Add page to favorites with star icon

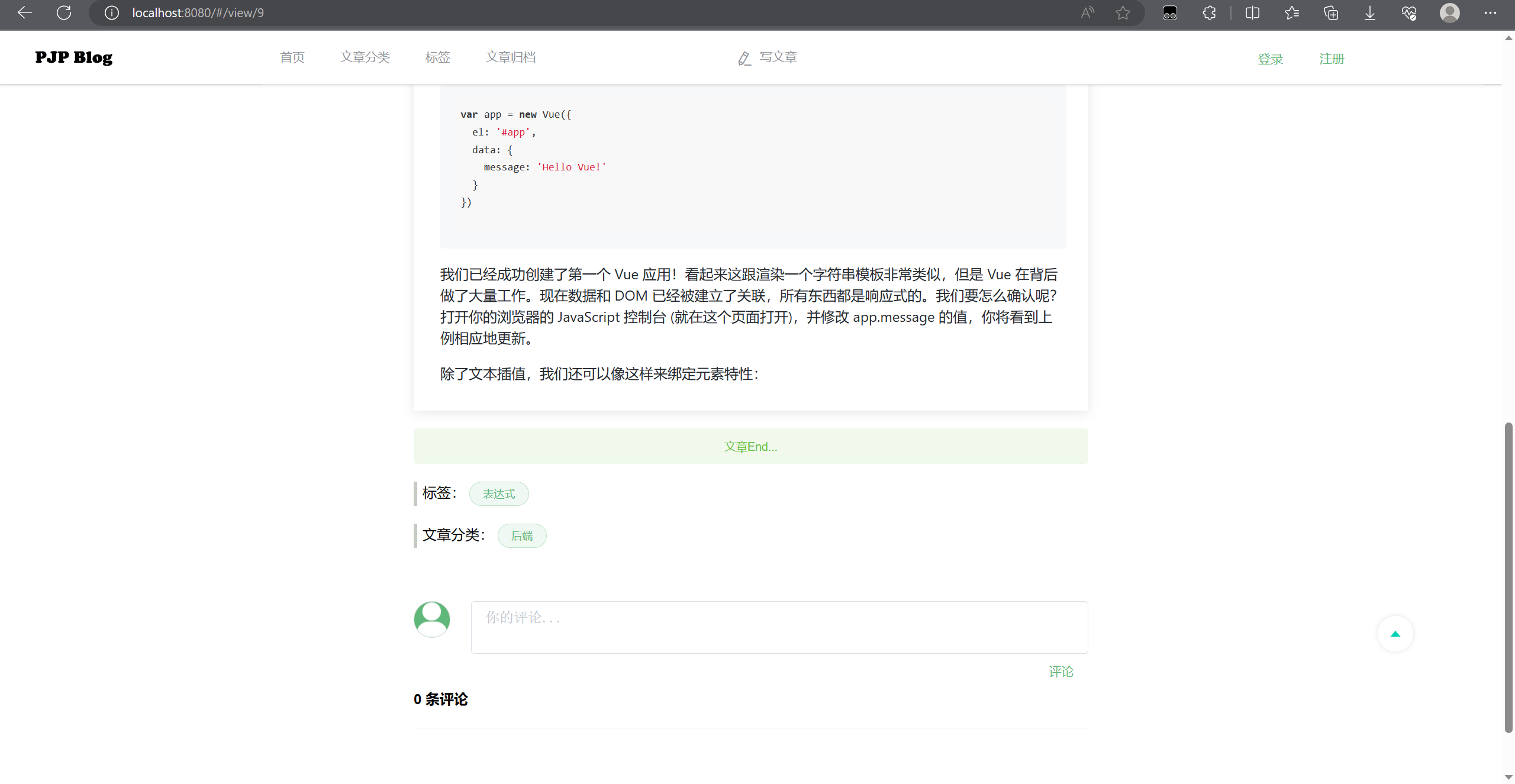1123,12
